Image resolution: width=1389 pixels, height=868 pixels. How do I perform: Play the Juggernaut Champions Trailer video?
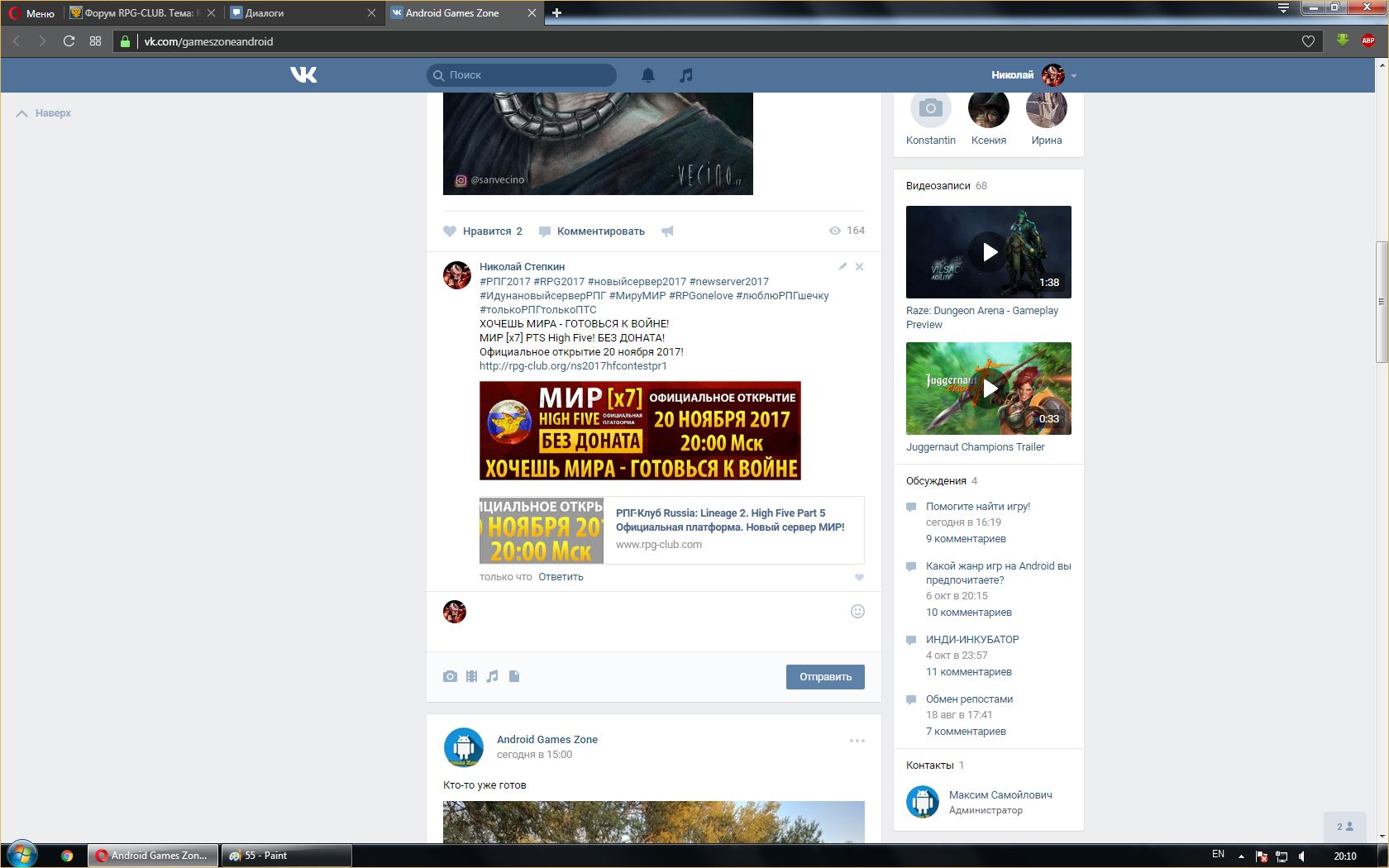coord(989,389)
